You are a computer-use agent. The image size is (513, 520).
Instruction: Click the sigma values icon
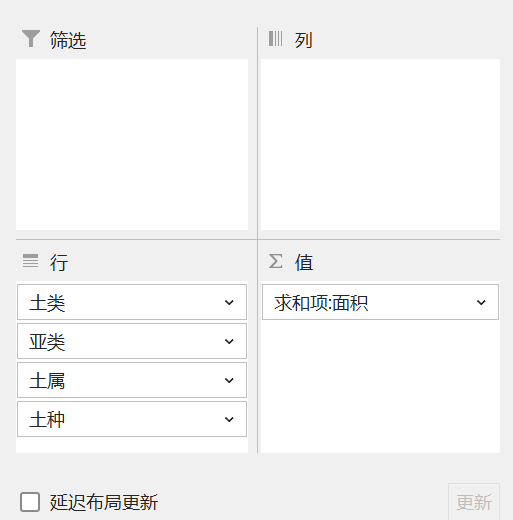point(276,261)
